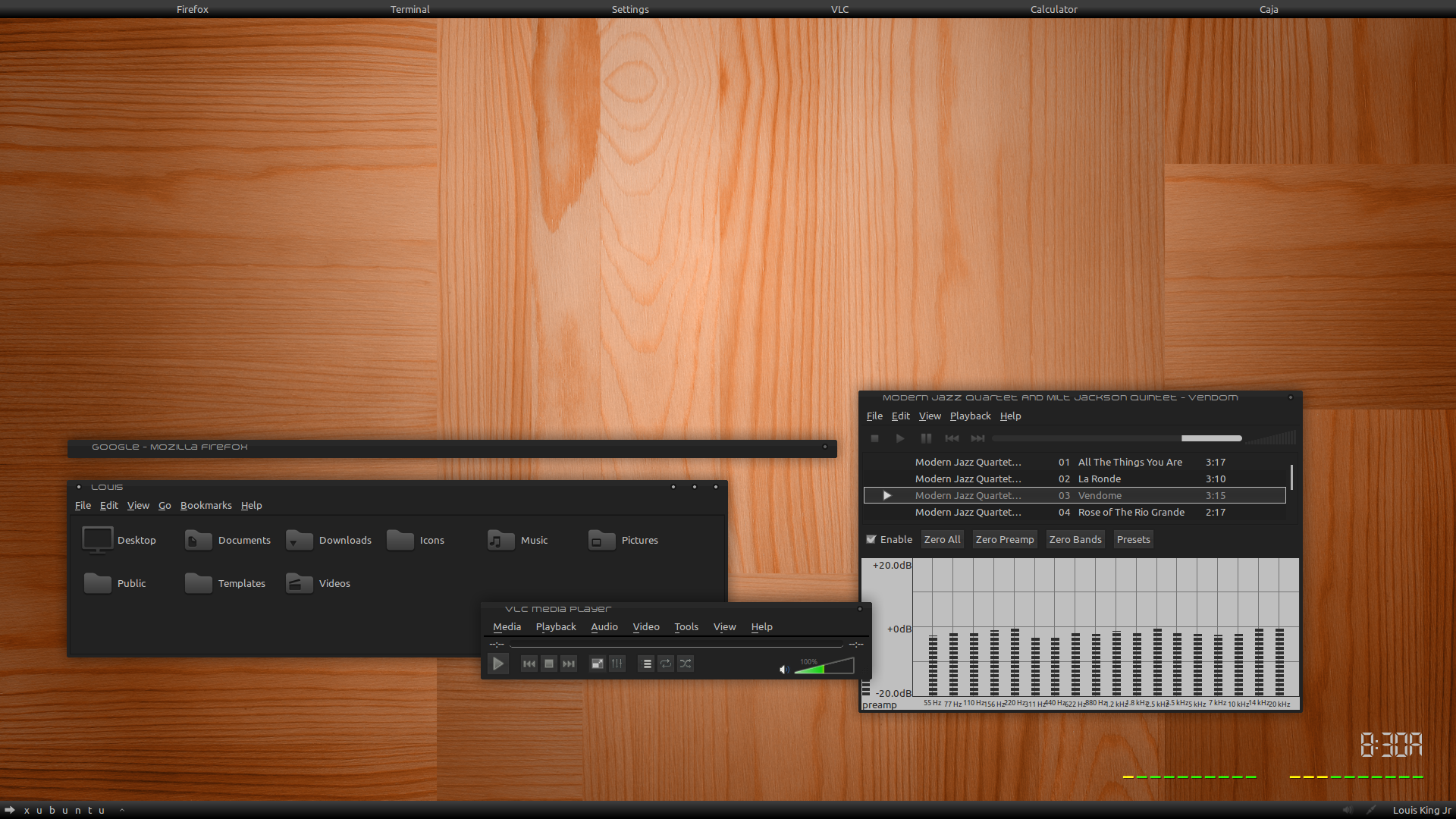Select the playing Vendome track
Screen dimensions: 1456x819
(1075, 496)
